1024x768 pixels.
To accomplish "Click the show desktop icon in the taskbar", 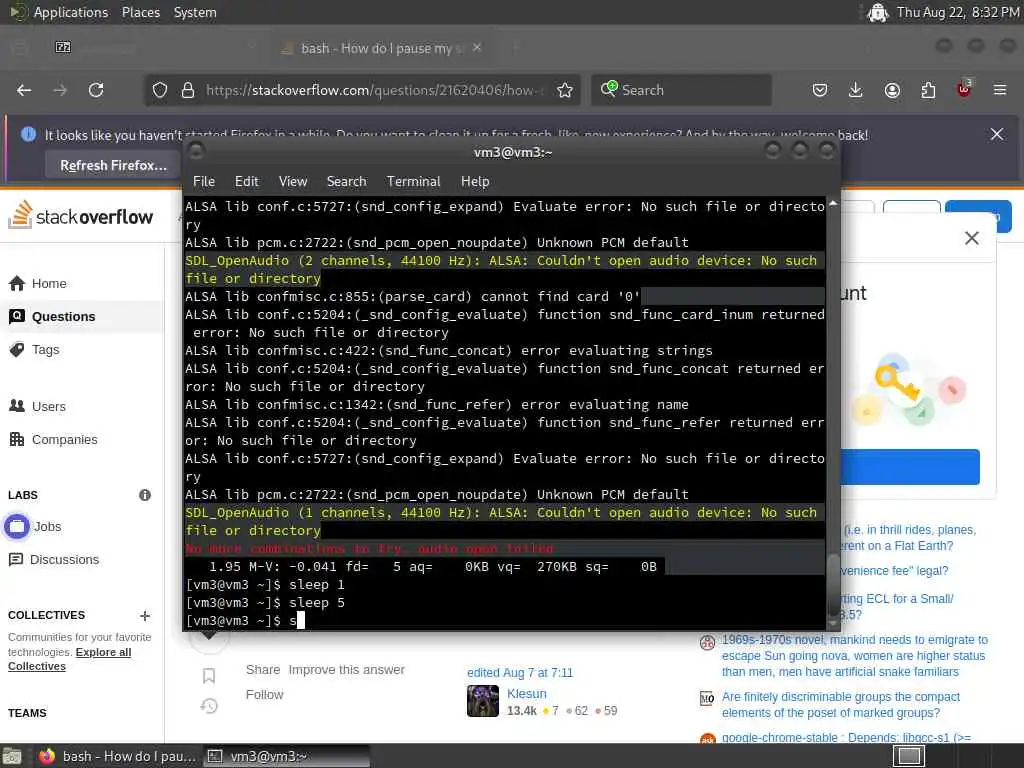I will (12, 756).
